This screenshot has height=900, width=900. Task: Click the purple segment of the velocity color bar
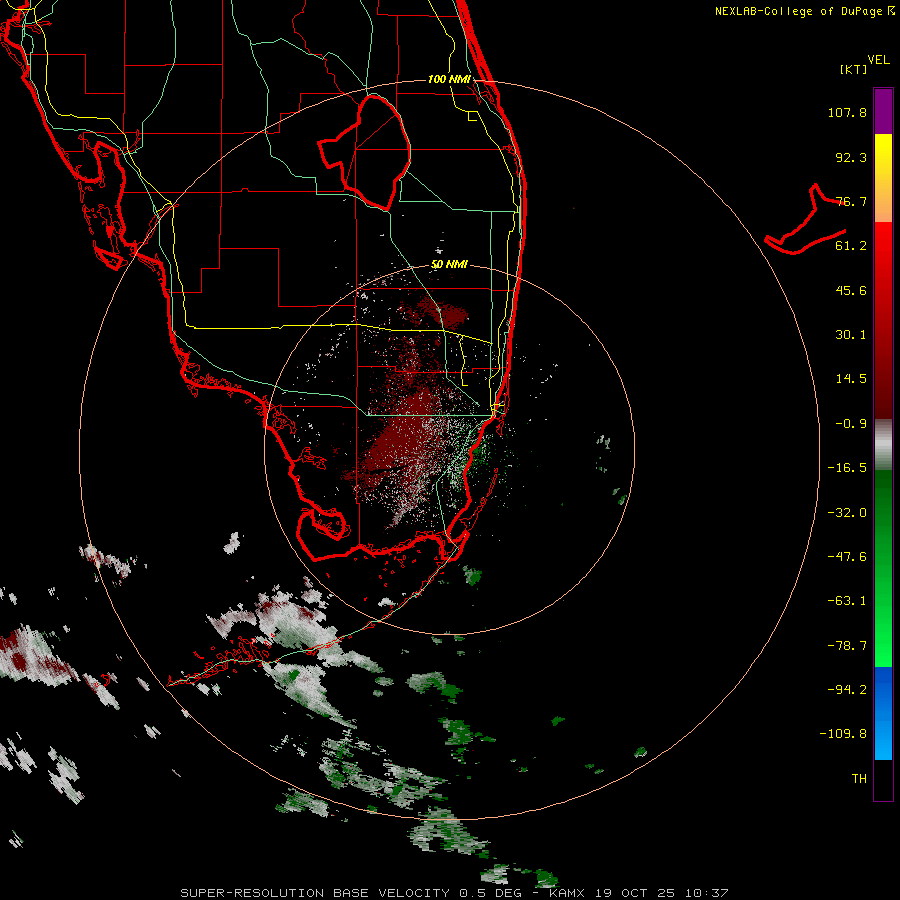coord(883,111)
